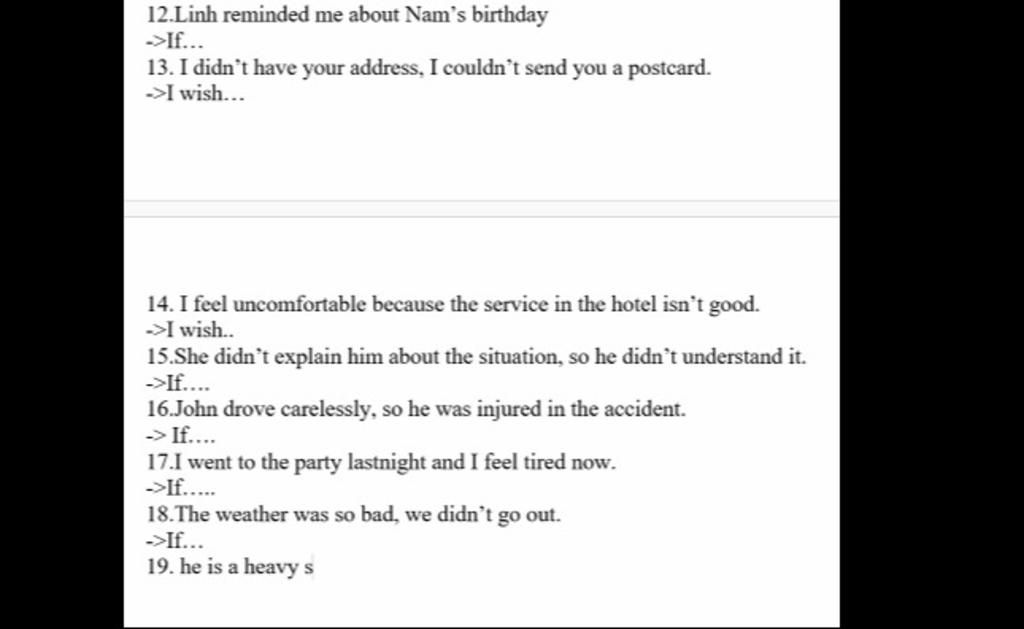Viewport: 1024px width, 629px height.
Task: Click sentence 13 about sending a postcard
Action: (x=428, y=68)
